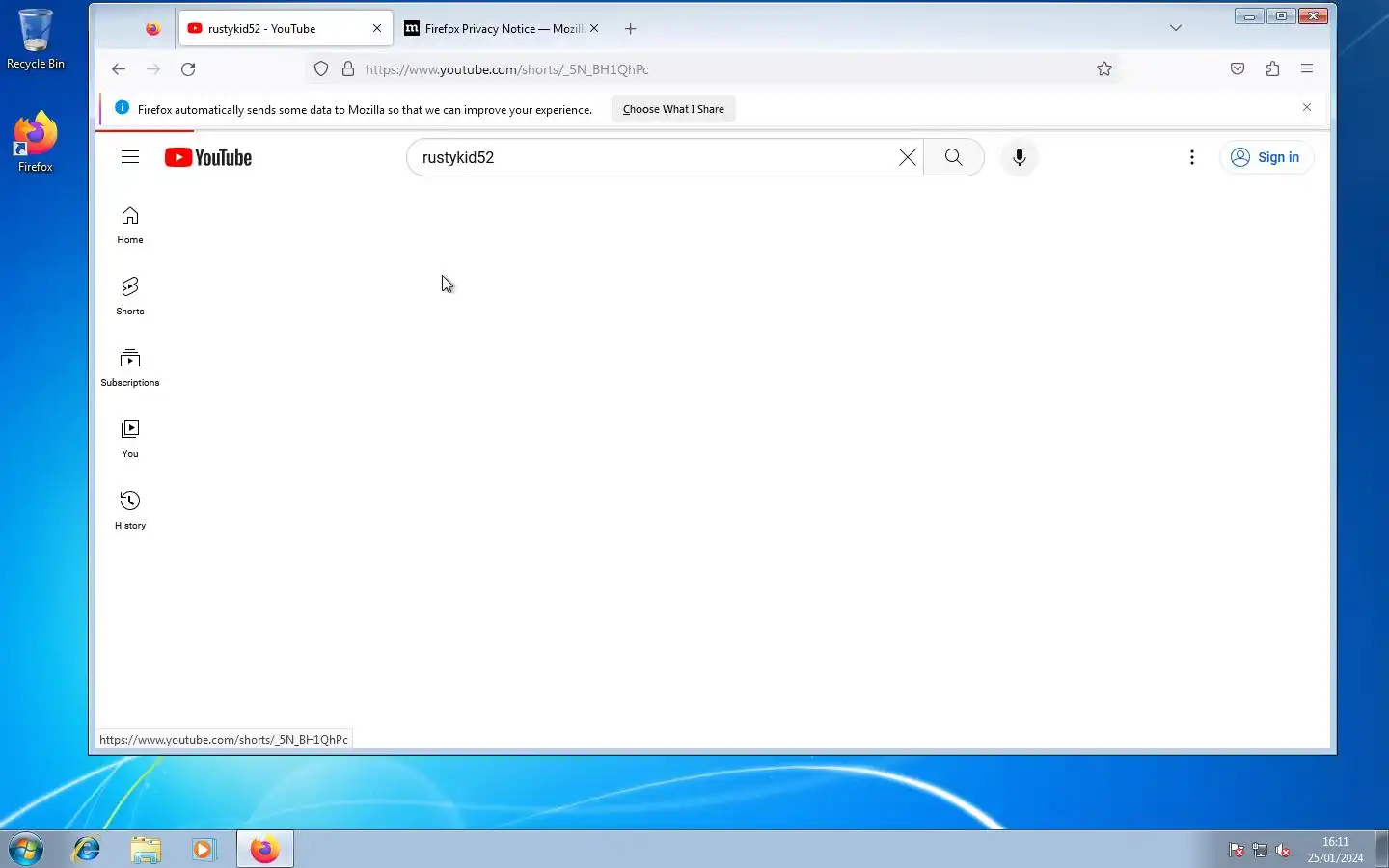Open the Action Center flag icon
The image size is (1389, 868).
1237,850
